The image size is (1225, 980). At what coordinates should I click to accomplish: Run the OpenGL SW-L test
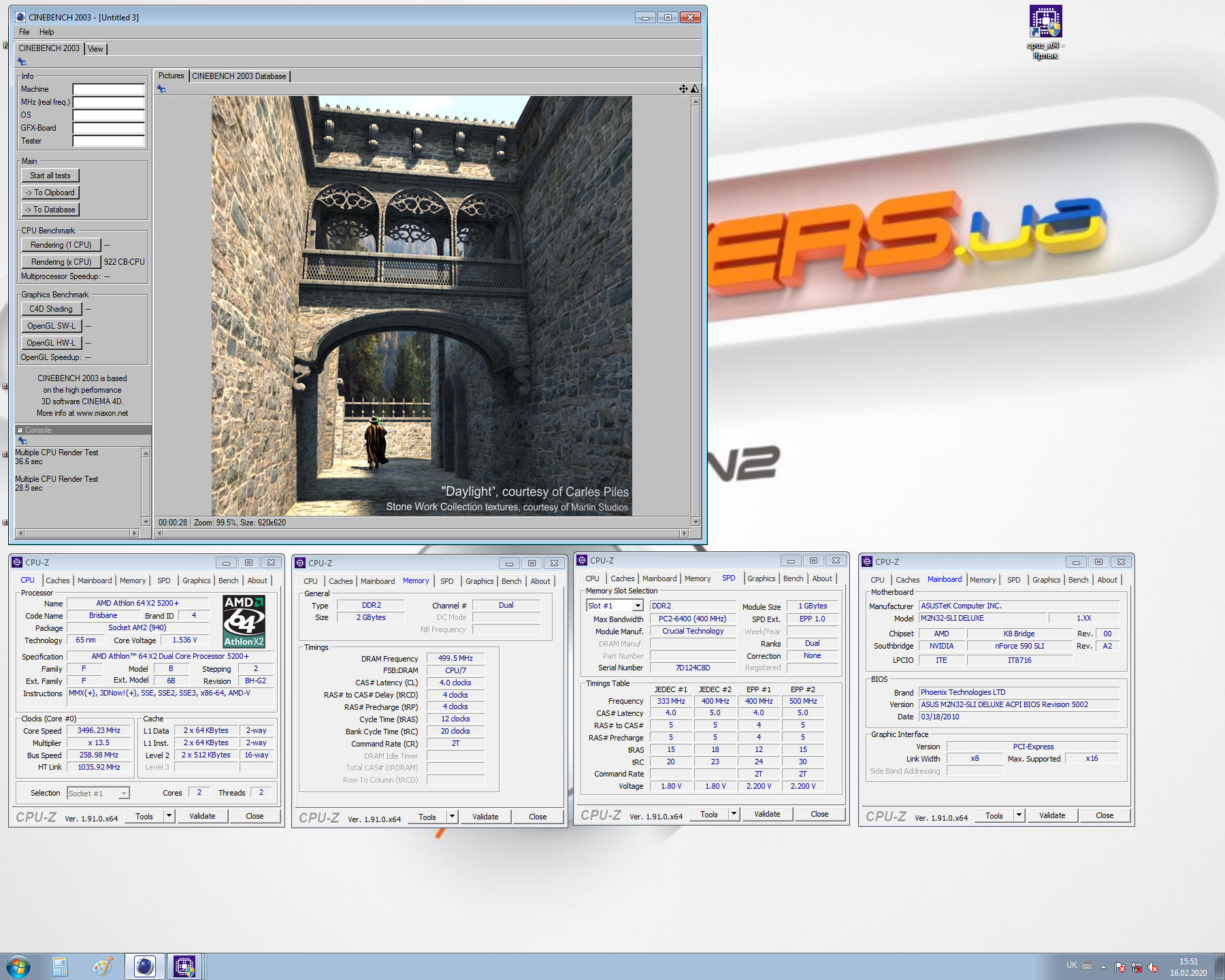coord(51,326)
